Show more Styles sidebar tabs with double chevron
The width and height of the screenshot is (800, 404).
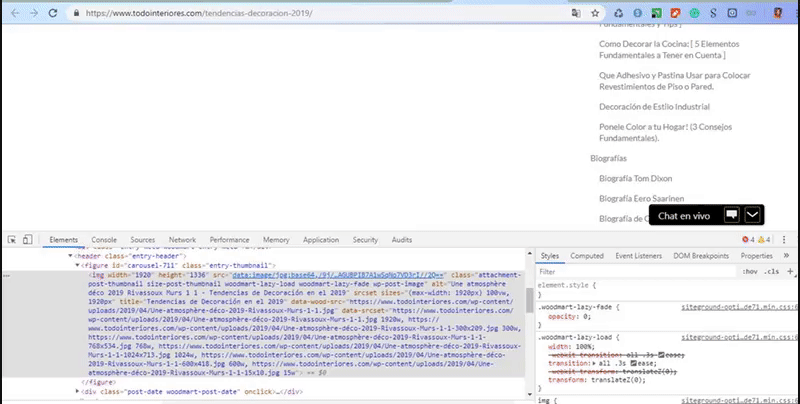(786, 256)
